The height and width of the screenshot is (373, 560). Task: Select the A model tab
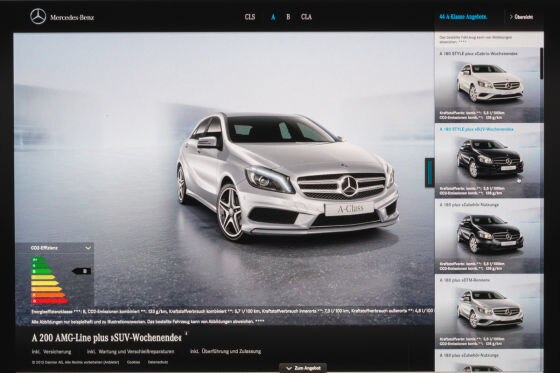pos(273,17)
